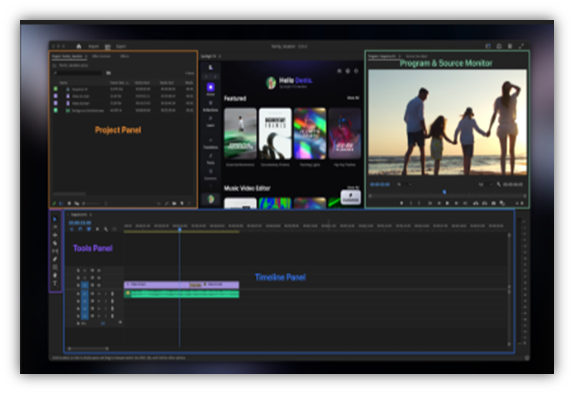Image resolution: width=574 pixels, height=394 pixels.
Task: Open Program Monitor wrench settings
Action: coord(499,185)
